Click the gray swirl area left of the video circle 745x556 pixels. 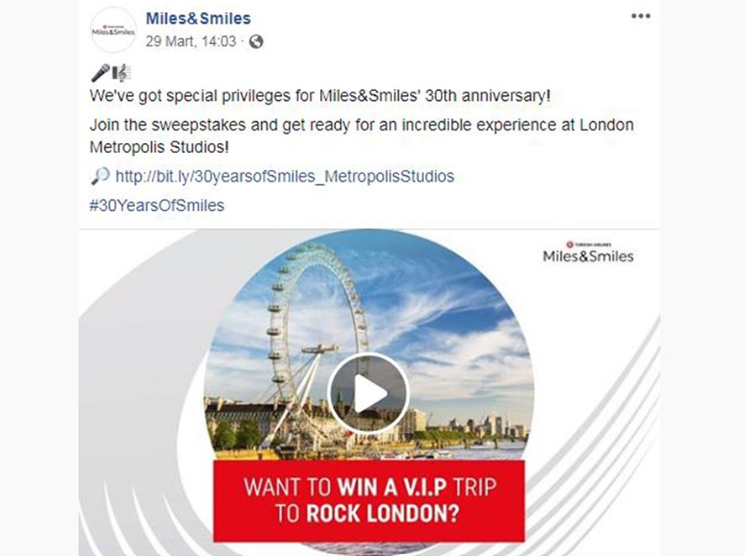pyautogui.click(x=140, y=400)
